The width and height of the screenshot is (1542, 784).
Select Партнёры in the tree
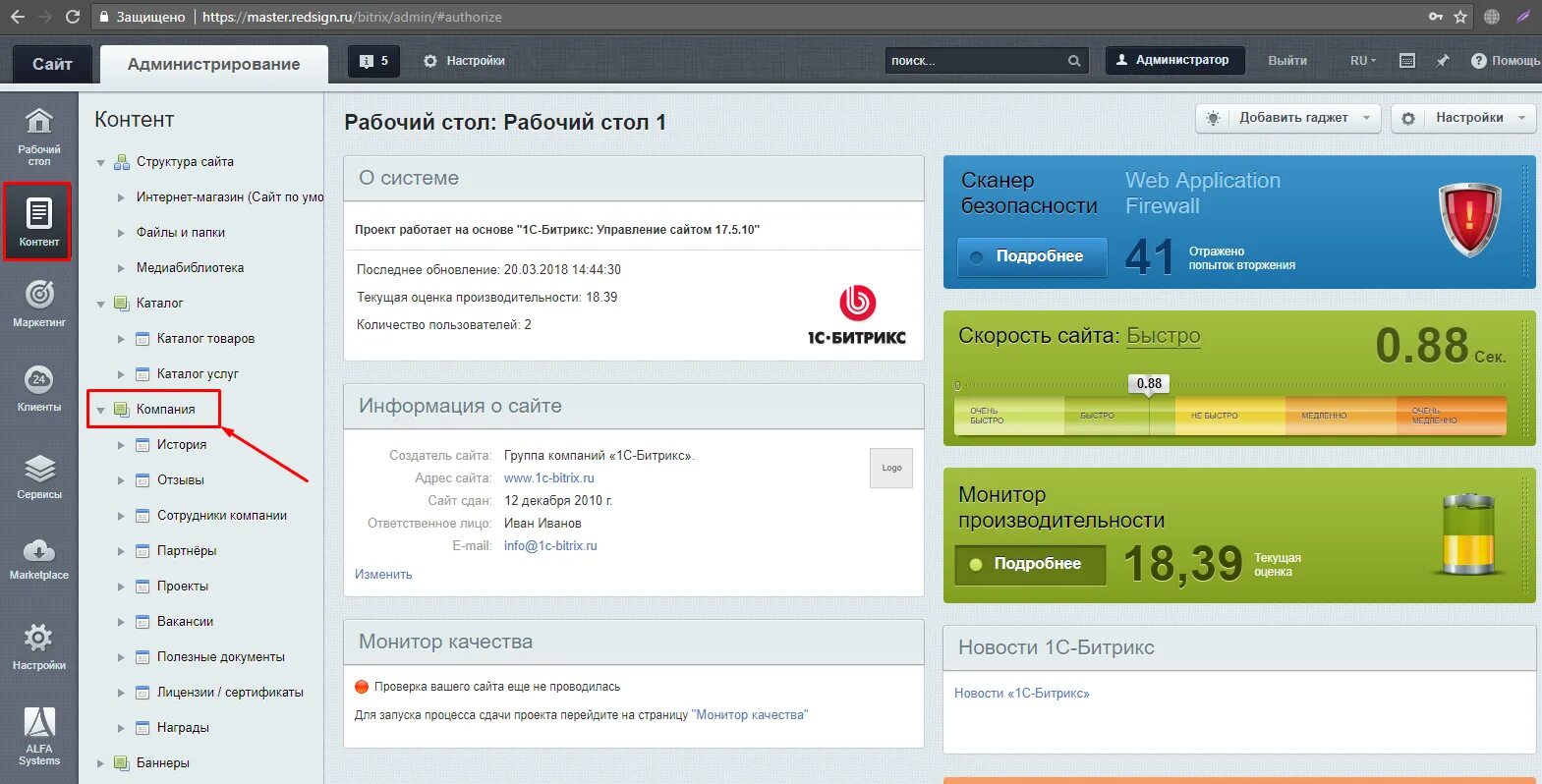[187, 551]
